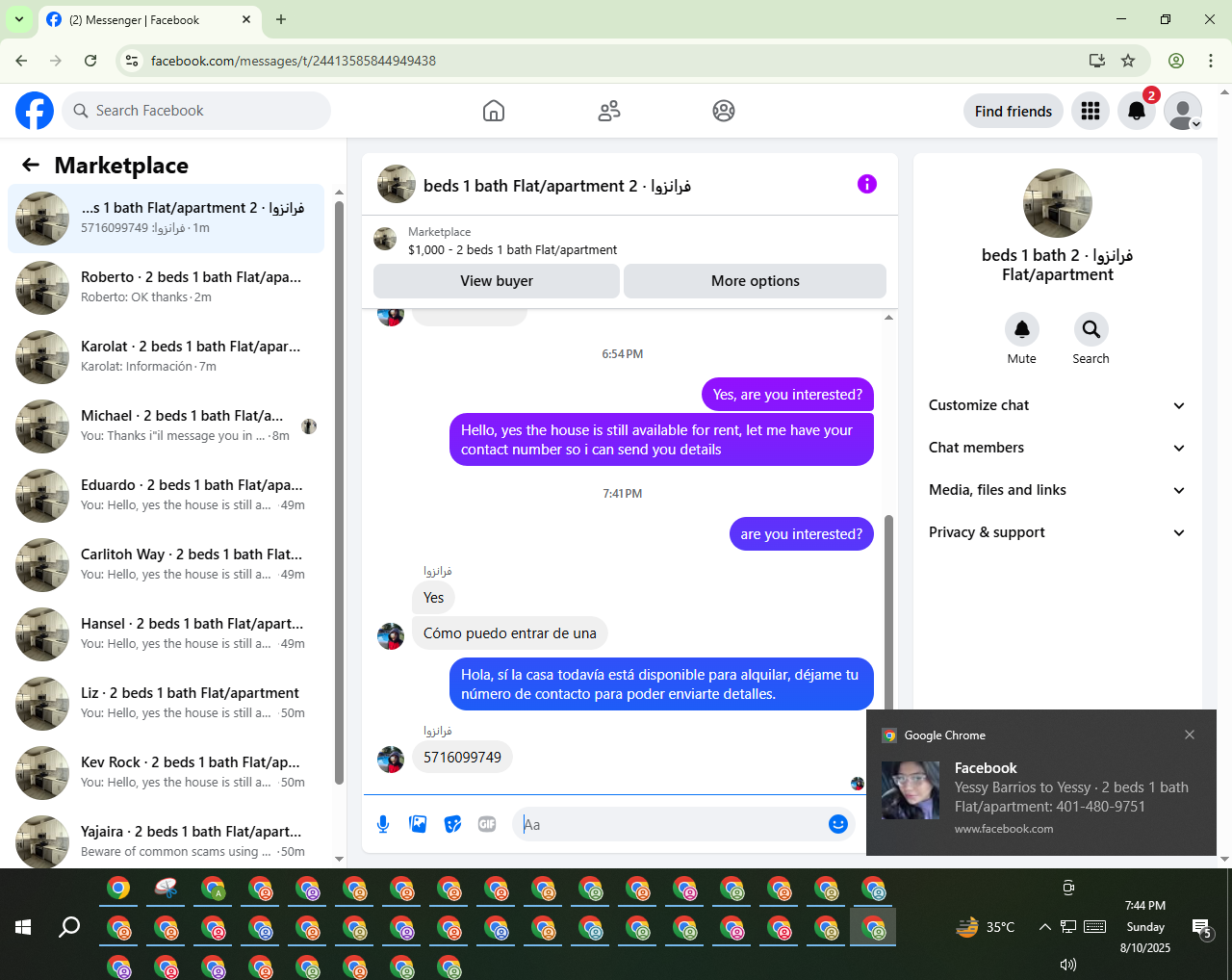This screenshot has width=1232, height=980.
Task: Click Search Facebook field
Action: 196,111
